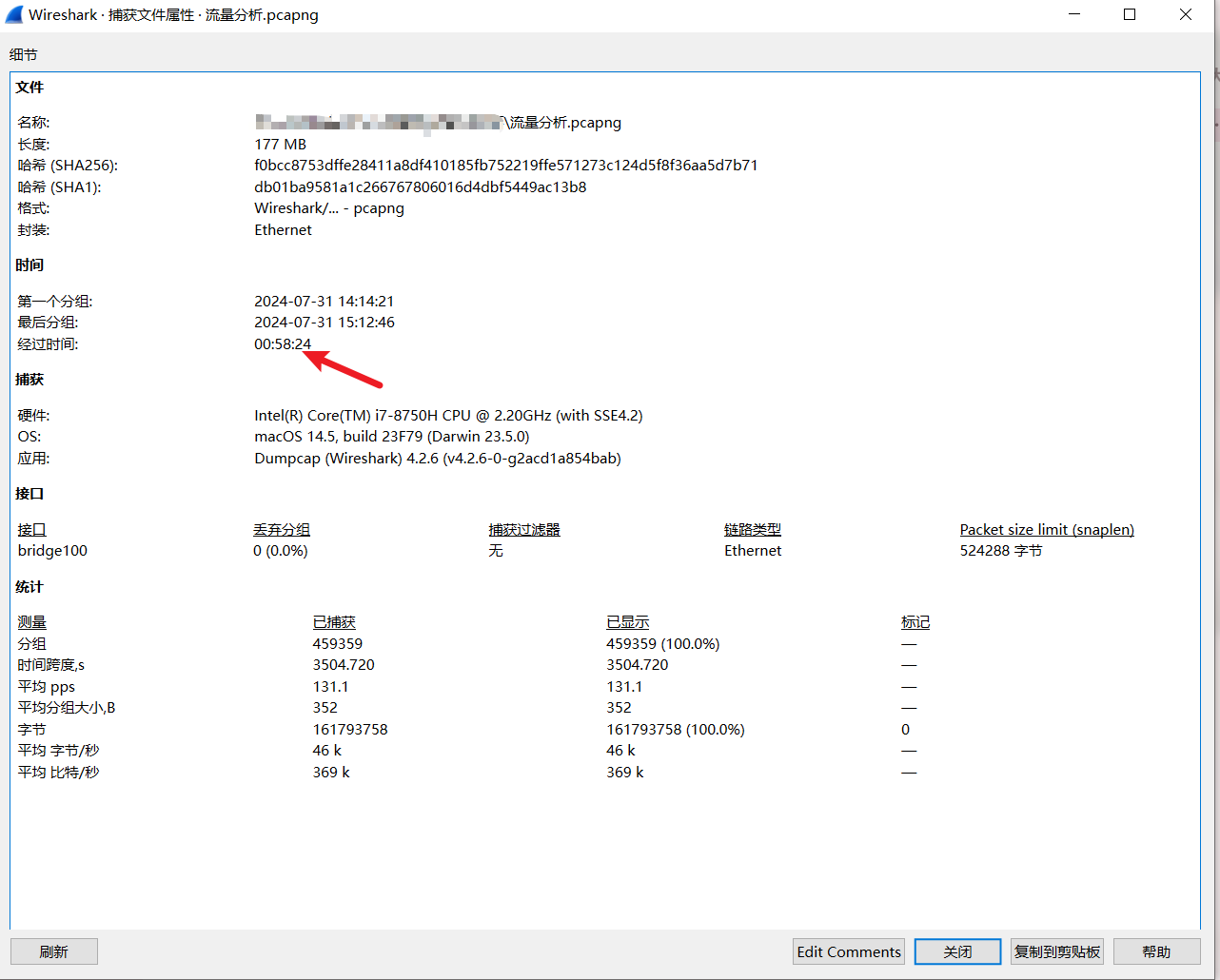Click the file length value 177 MB
This screenshot has width=1220, height=980.
point(281,145)
